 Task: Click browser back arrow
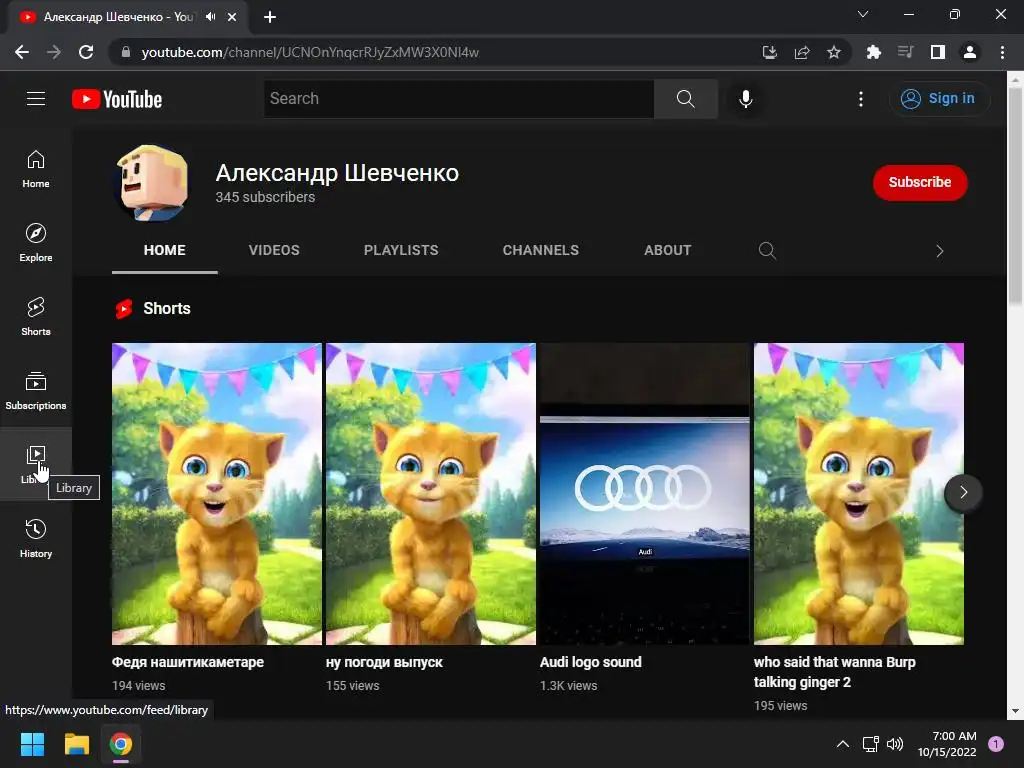tap(22, 52)
